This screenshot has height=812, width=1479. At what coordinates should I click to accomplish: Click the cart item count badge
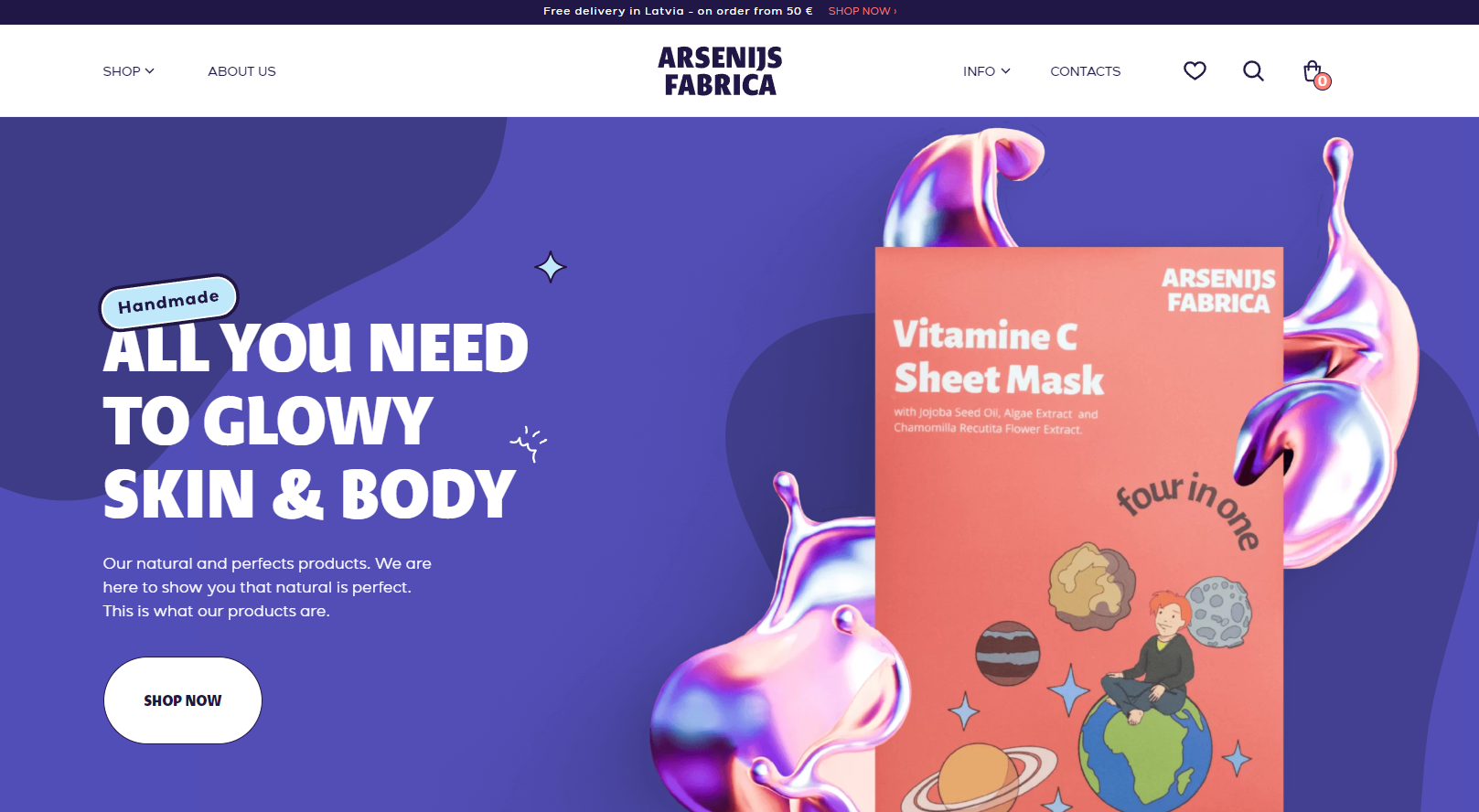pyautogui.click(x=1323, y=81)
